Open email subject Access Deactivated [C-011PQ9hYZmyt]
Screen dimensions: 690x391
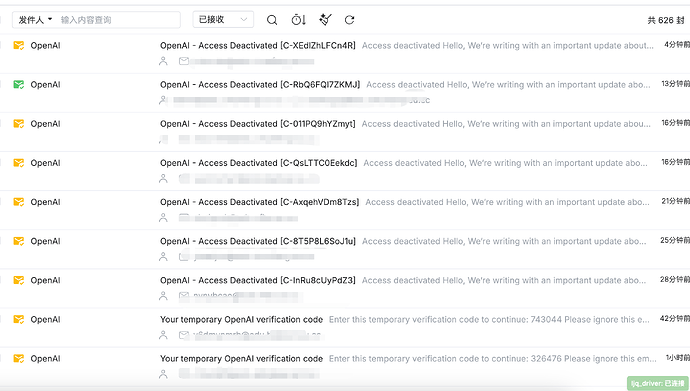[x=257, y=124]
